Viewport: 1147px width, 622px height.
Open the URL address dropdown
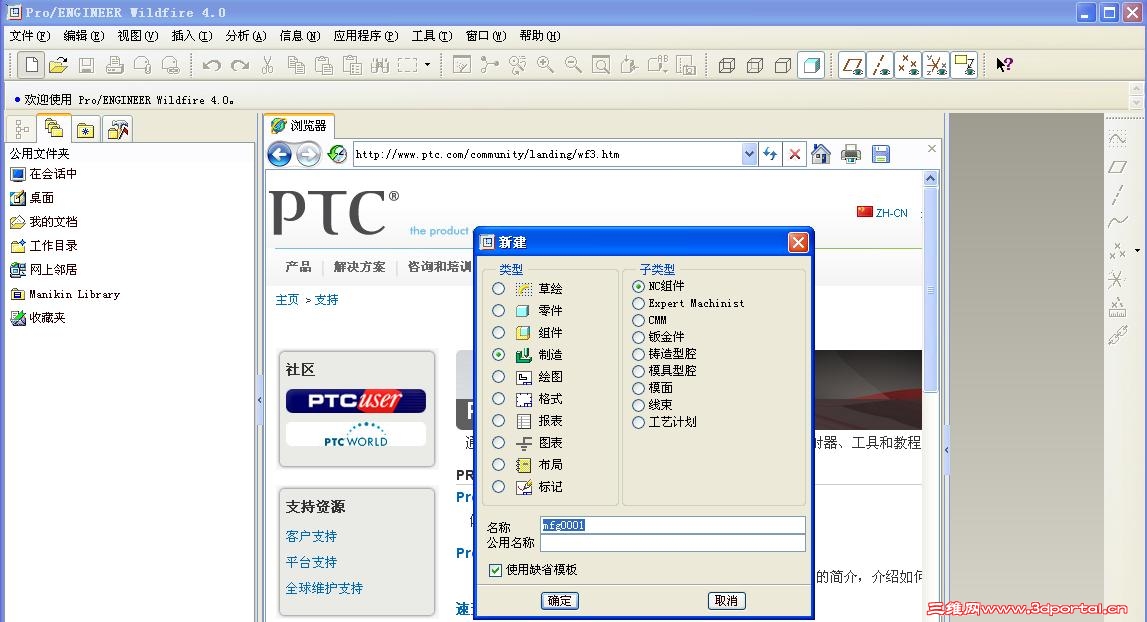[x=748, y=154]
